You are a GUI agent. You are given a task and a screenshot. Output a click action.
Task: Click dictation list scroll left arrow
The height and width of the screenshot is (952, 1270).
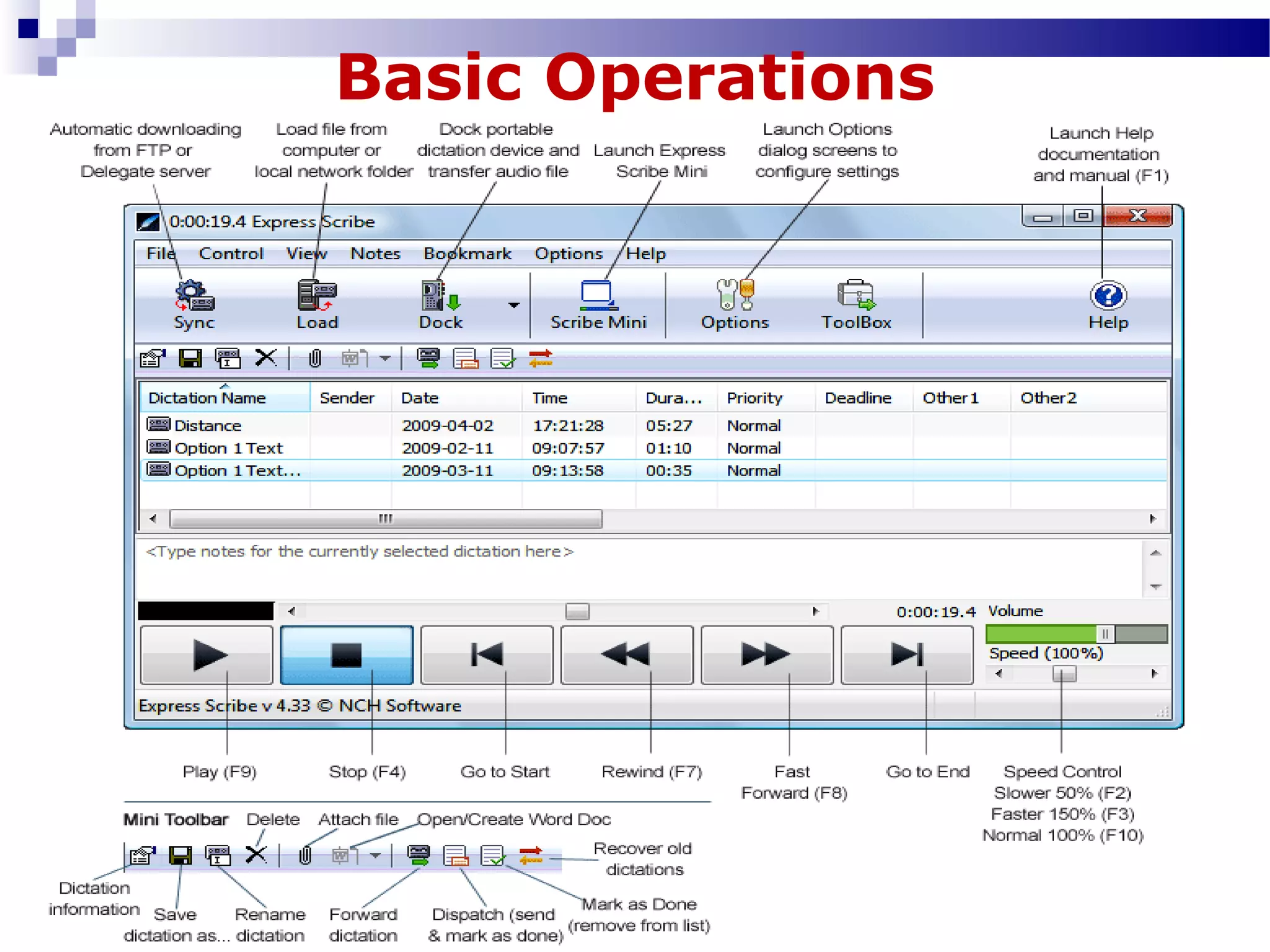[x=153, y=519]
